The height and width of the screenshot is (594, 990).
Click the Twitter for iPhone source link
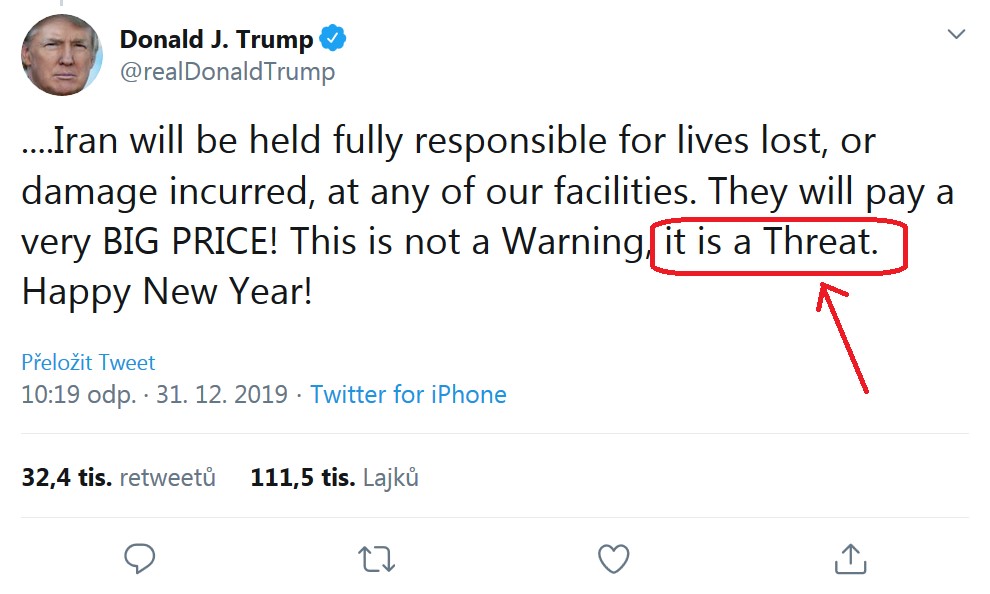point(408,395)
